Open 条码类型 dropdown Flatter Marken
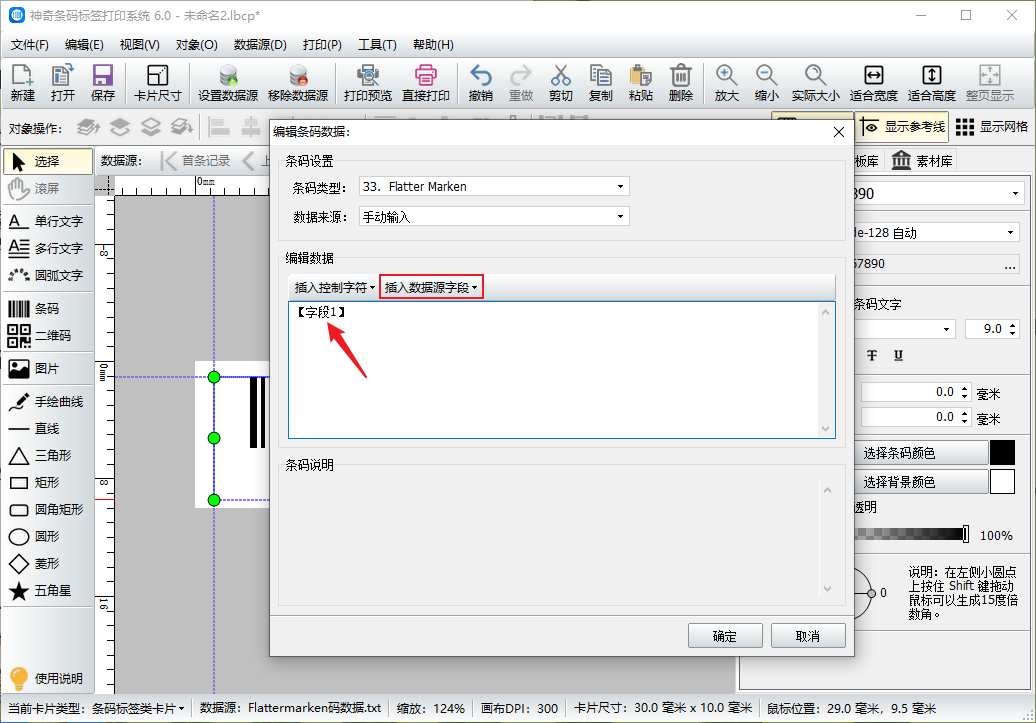The image size is (1036, 723). (494, 187)
